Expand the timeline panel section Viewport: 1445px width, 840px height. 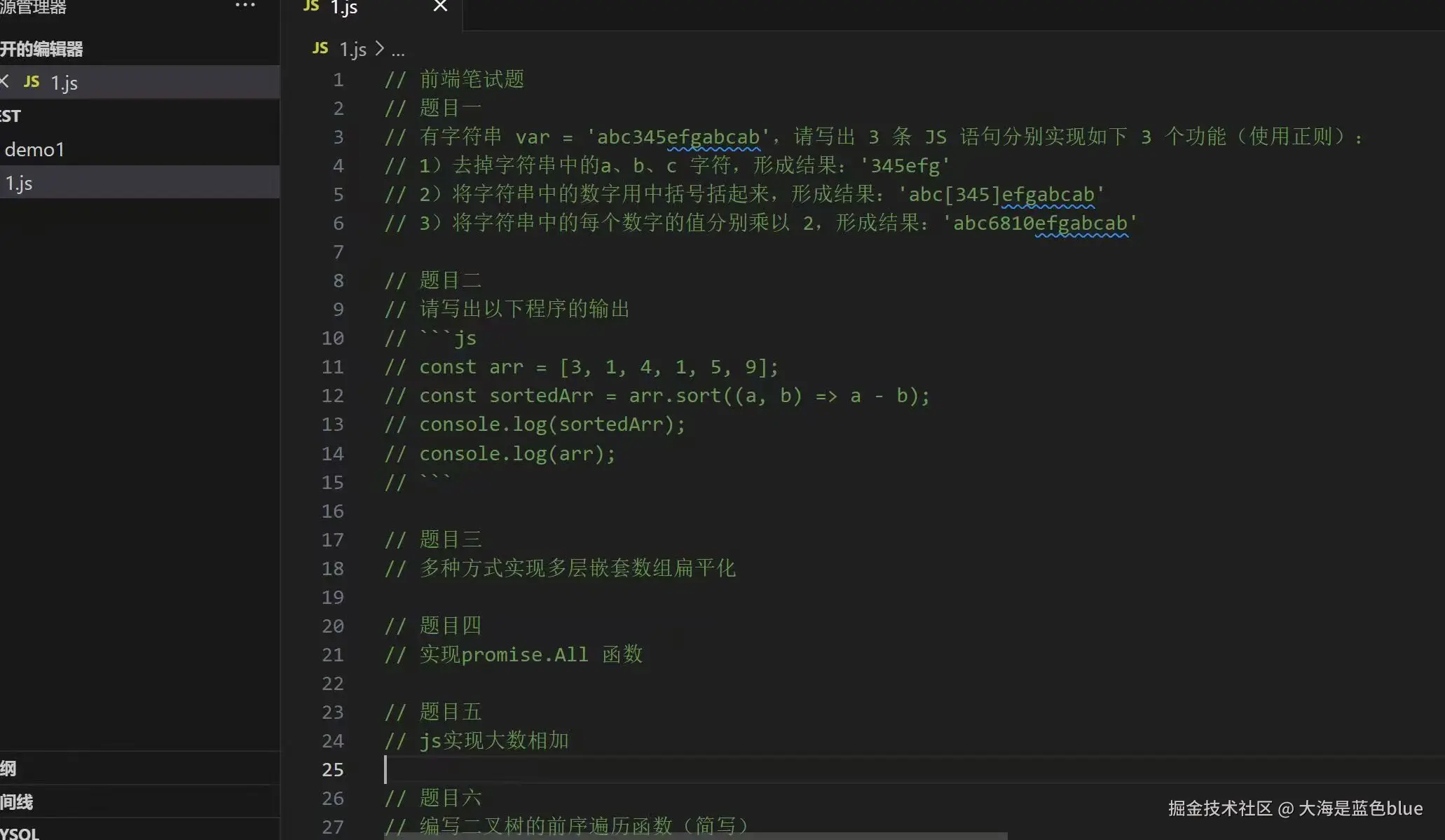pos(17,802)
